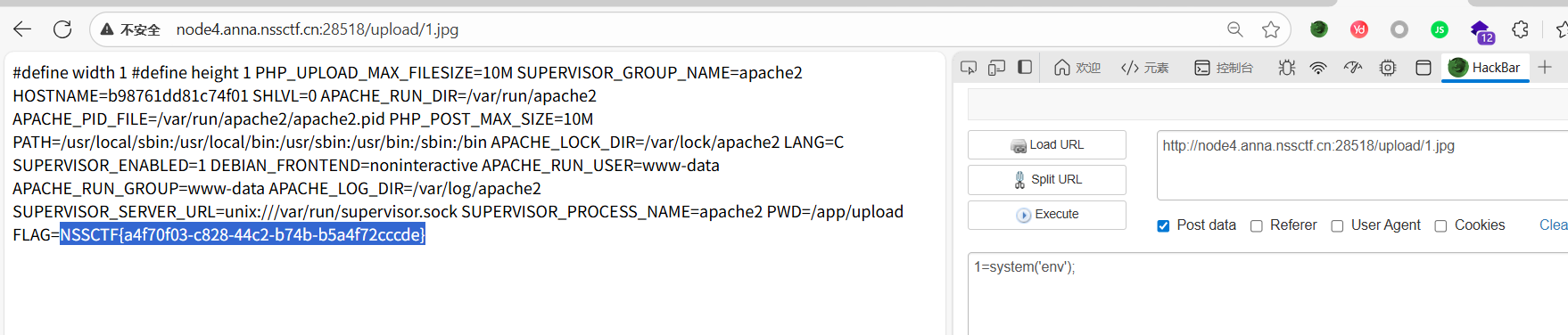Open the Network wifi icon tab

1318,68
